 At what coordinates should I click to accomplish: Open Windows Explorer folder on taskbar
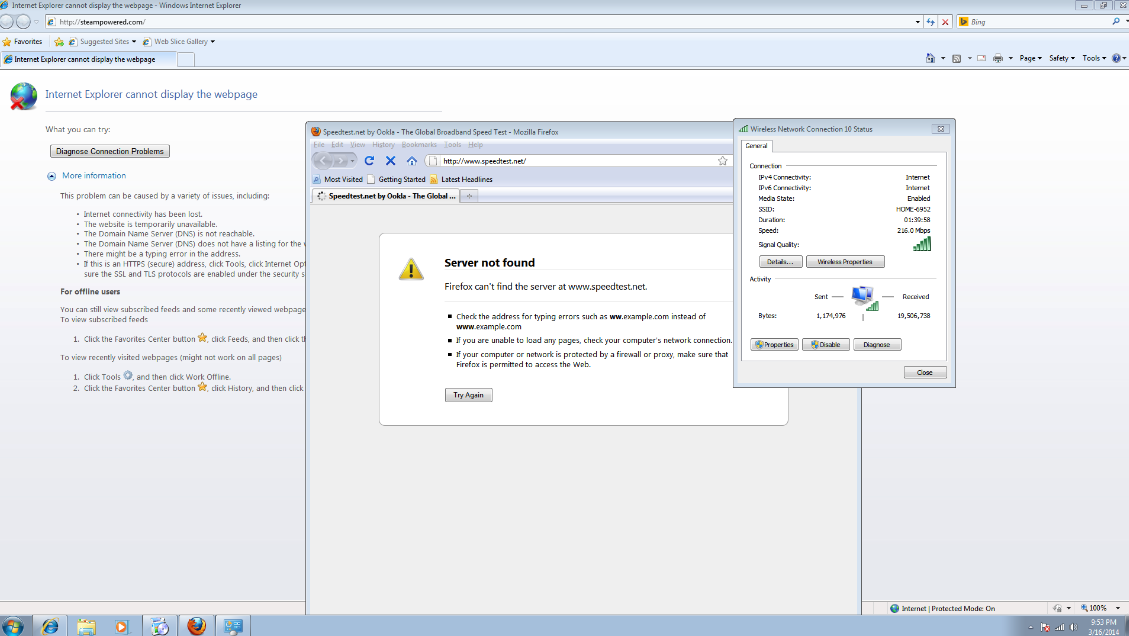[86, 626]
